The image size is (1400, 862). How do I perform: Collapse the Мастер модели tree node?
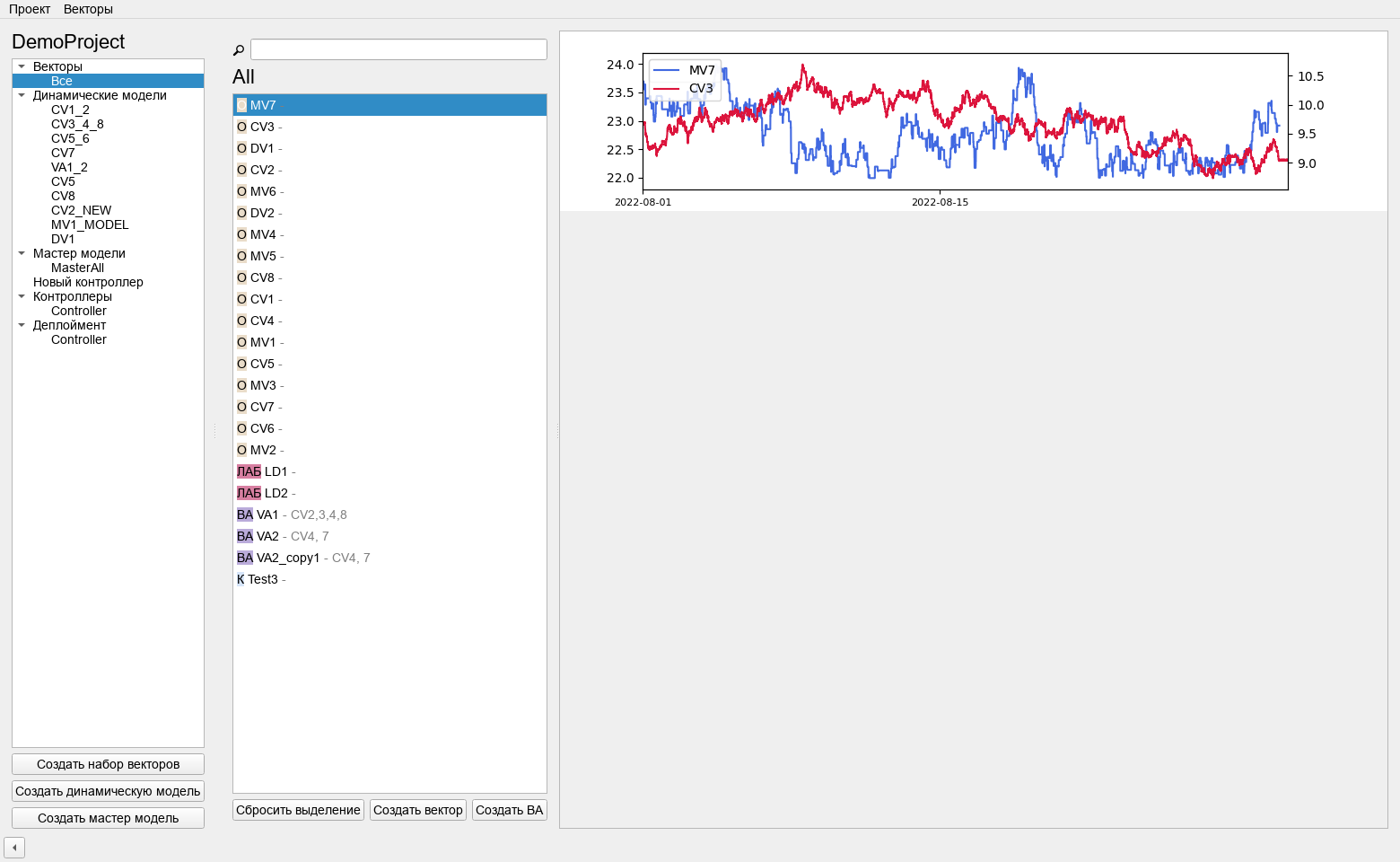tap(22, 253)
